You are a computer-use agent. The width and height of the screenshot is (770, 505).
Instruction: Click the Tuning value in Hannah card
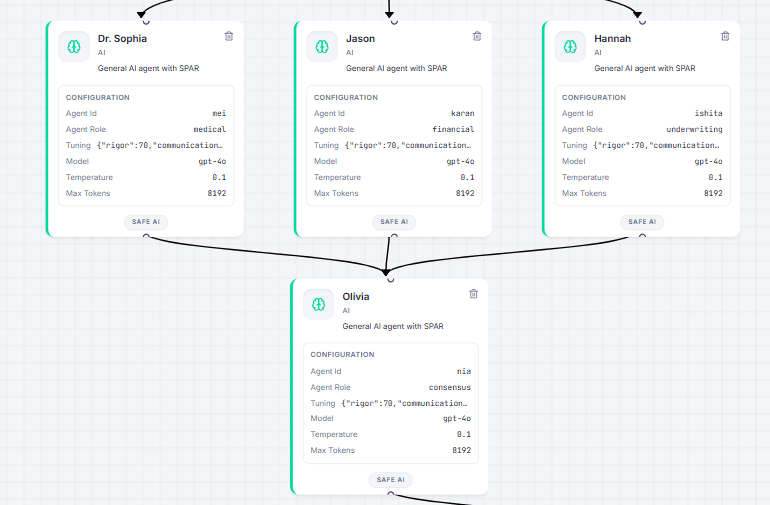[656, 145]
